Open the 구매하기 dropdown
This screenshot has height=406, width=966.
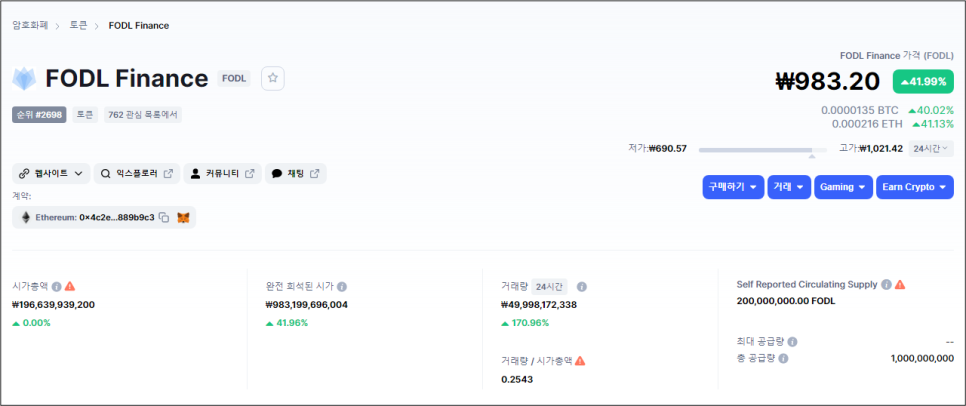coord(733,187)
